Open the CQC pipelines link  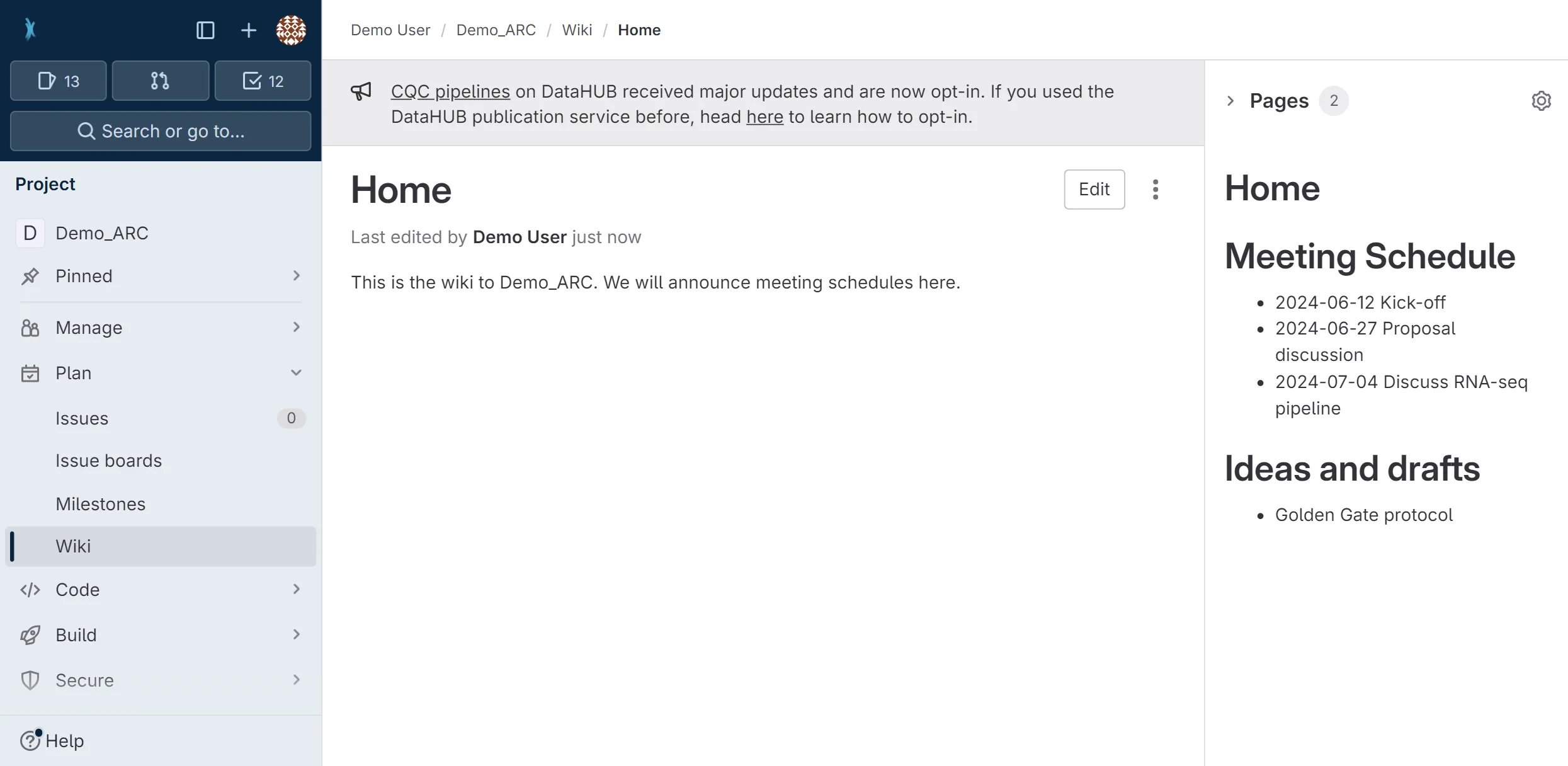(450, 92)
